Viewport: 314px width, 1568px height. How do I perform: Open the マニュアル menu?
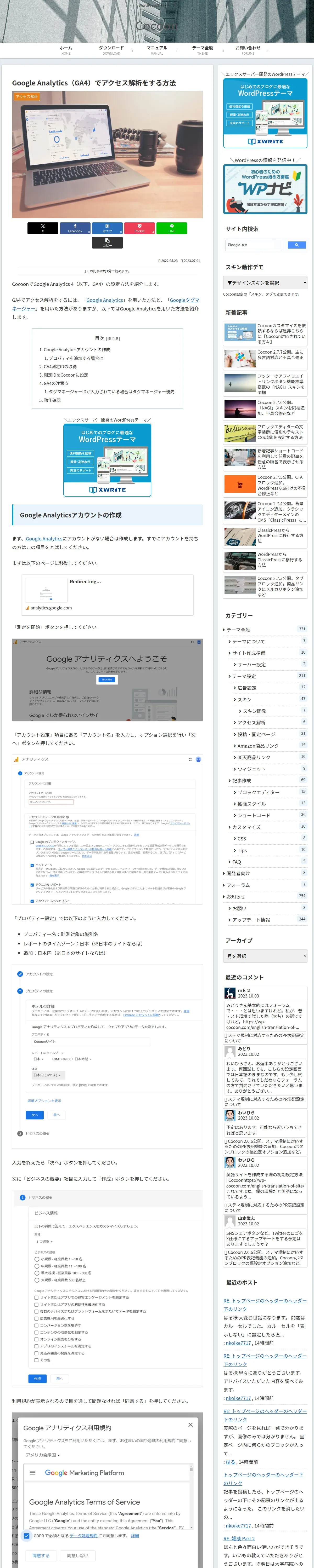(157, 50)
